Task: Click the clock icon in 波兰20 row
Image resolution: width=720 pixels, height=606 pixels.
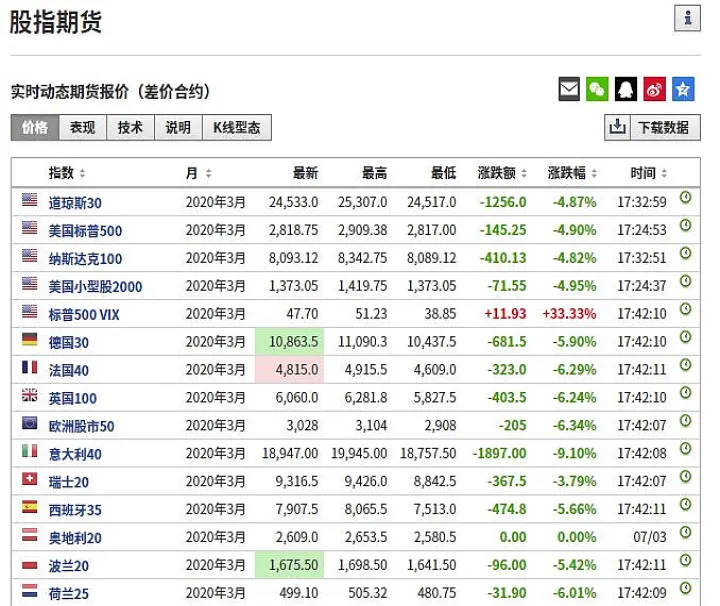Action: (686, 560)
